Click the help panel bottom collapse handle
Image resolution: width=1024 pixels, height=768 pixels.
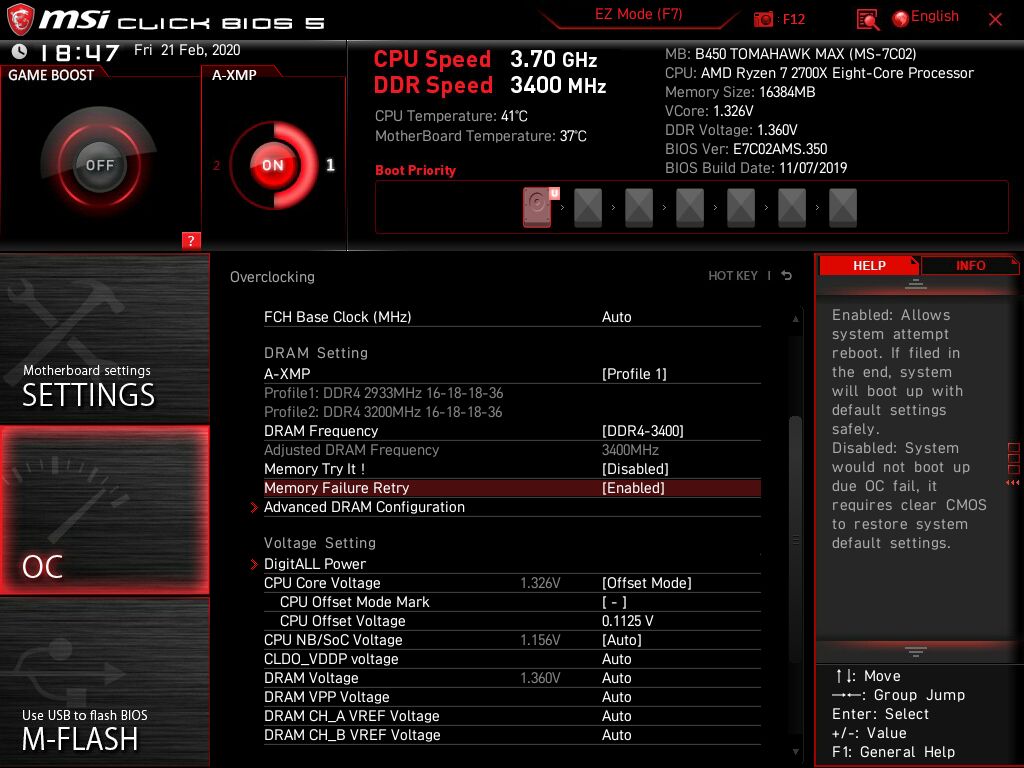pos(916,651)
